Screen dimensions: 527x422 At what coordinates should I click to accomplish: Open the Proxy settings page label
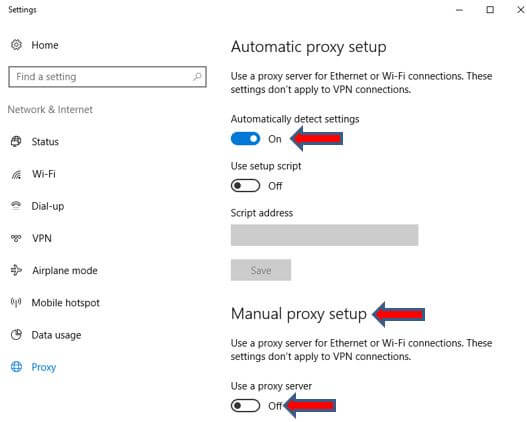pos(44,367)
